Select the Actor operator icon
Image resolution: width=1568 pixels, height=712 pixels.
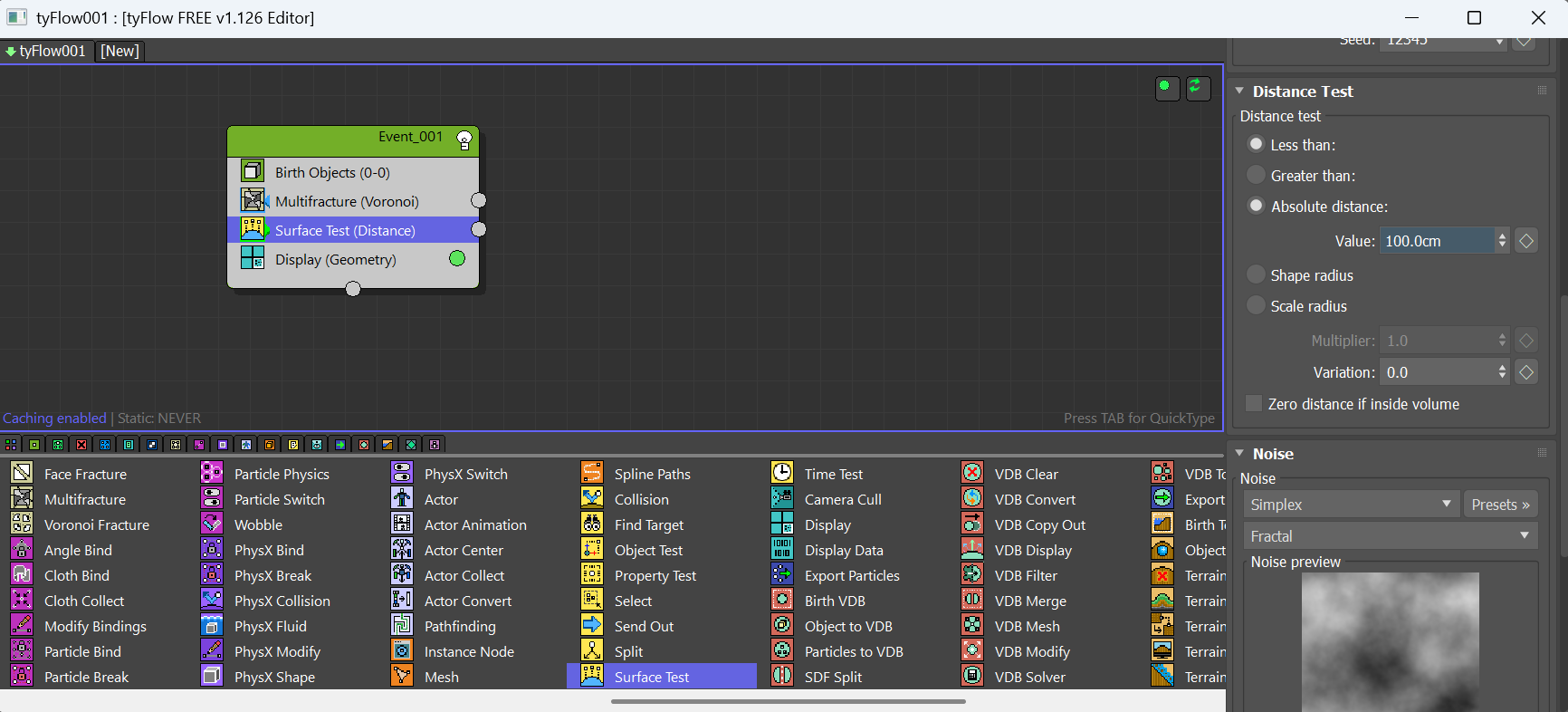click(x=402, y=498)
